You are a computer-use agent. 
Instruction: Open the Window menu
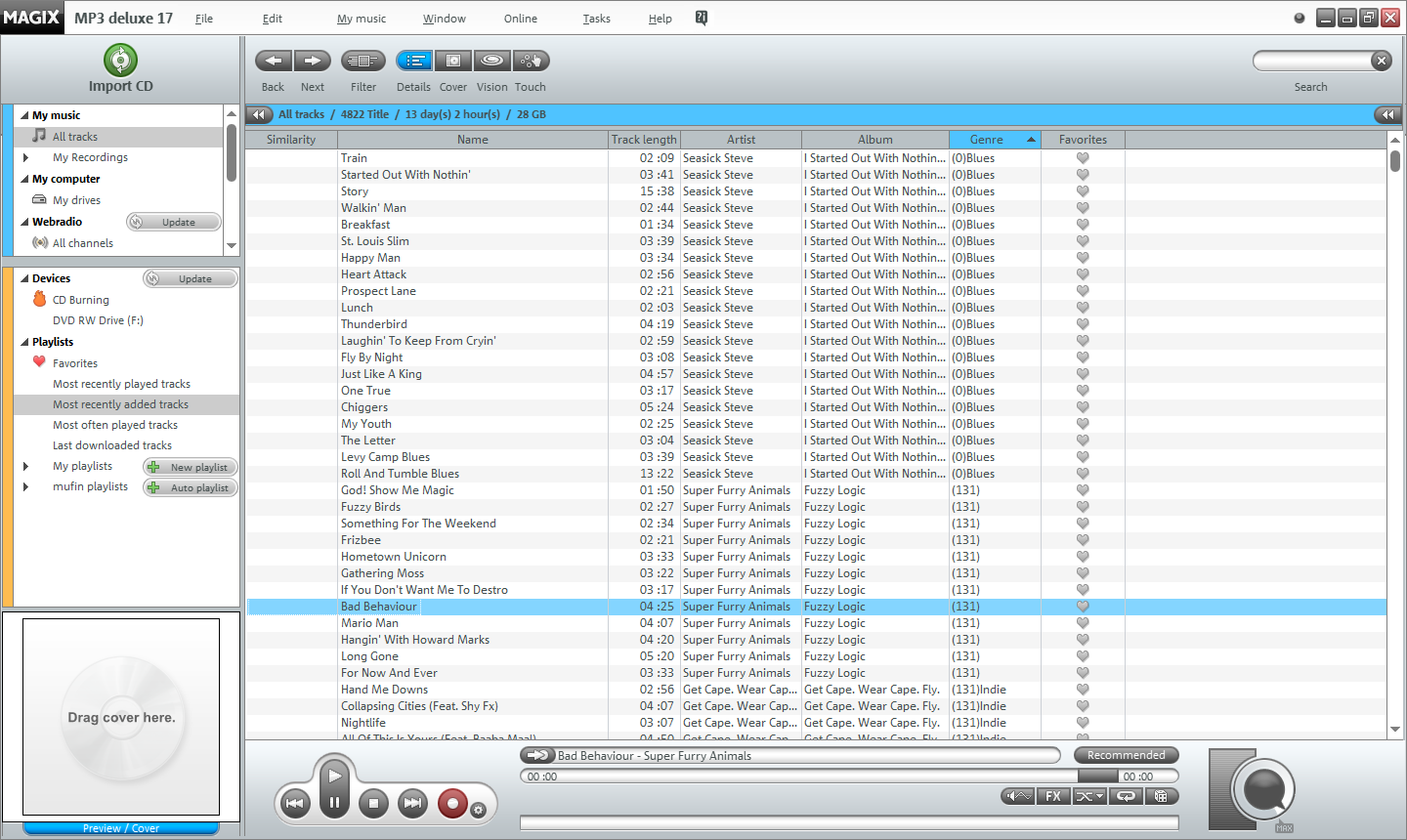click(445, 19)
